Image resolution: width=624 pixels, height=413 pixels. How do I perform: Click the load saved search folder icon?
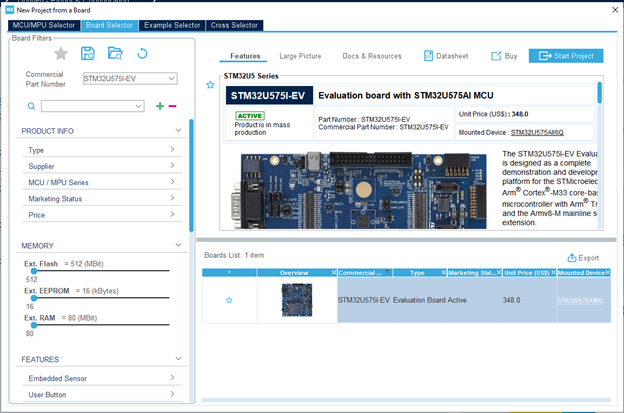(115, 53)
